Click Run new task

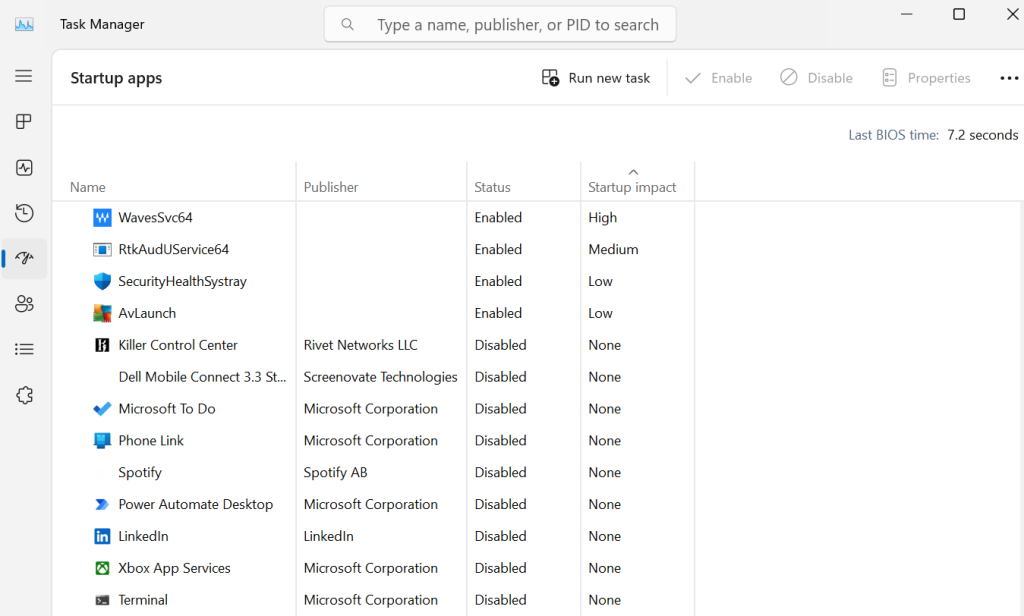[x=596, y=78]
